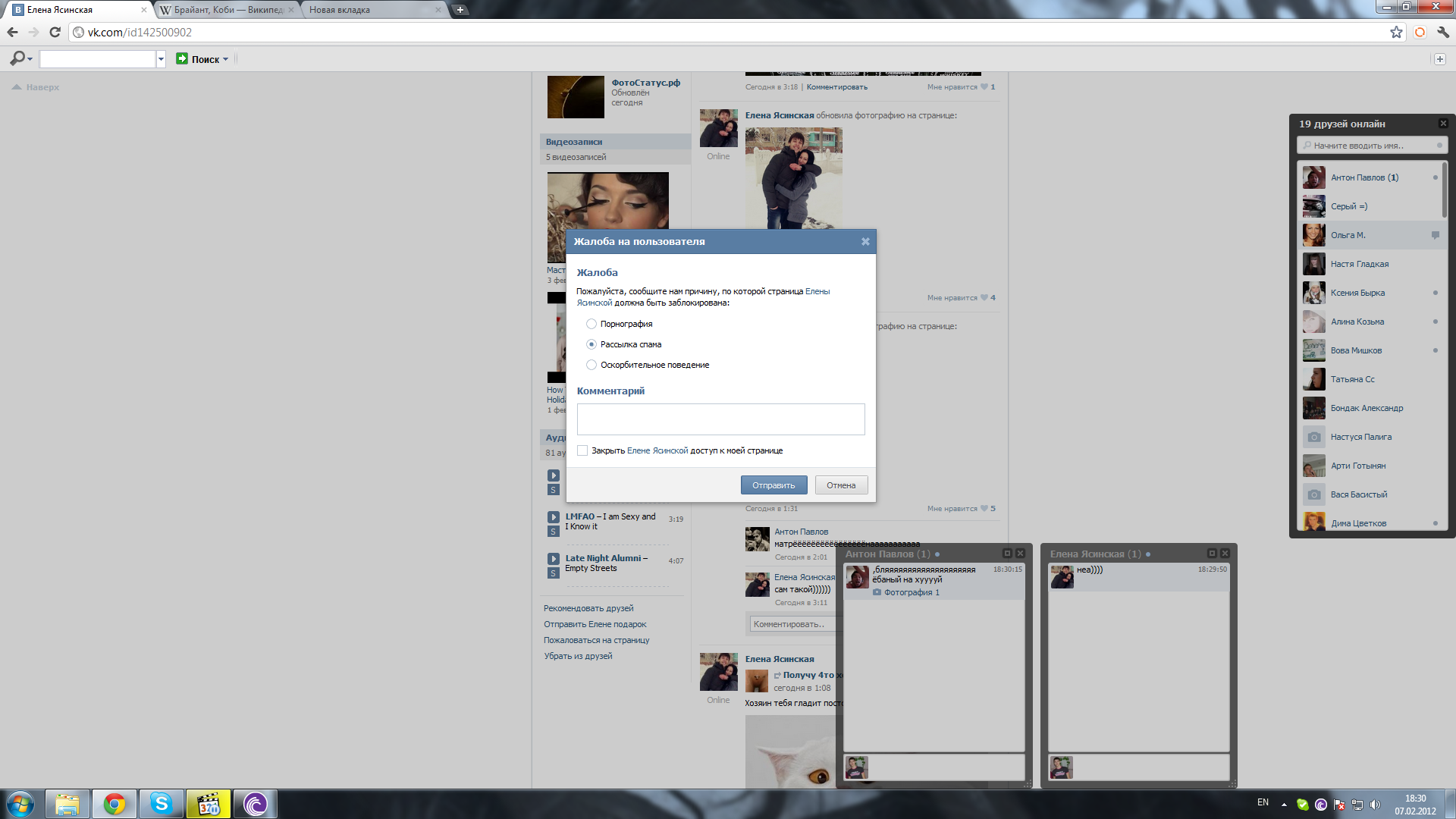Click into the Комментарий text field
The image size is (1456, 819).
(x=720, y=419)
